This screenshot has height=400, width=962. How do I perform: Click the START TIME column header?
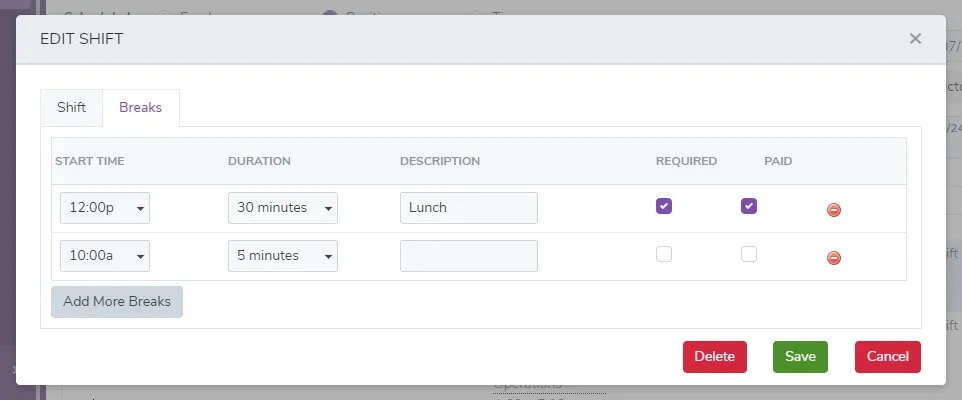click(90, 161)
